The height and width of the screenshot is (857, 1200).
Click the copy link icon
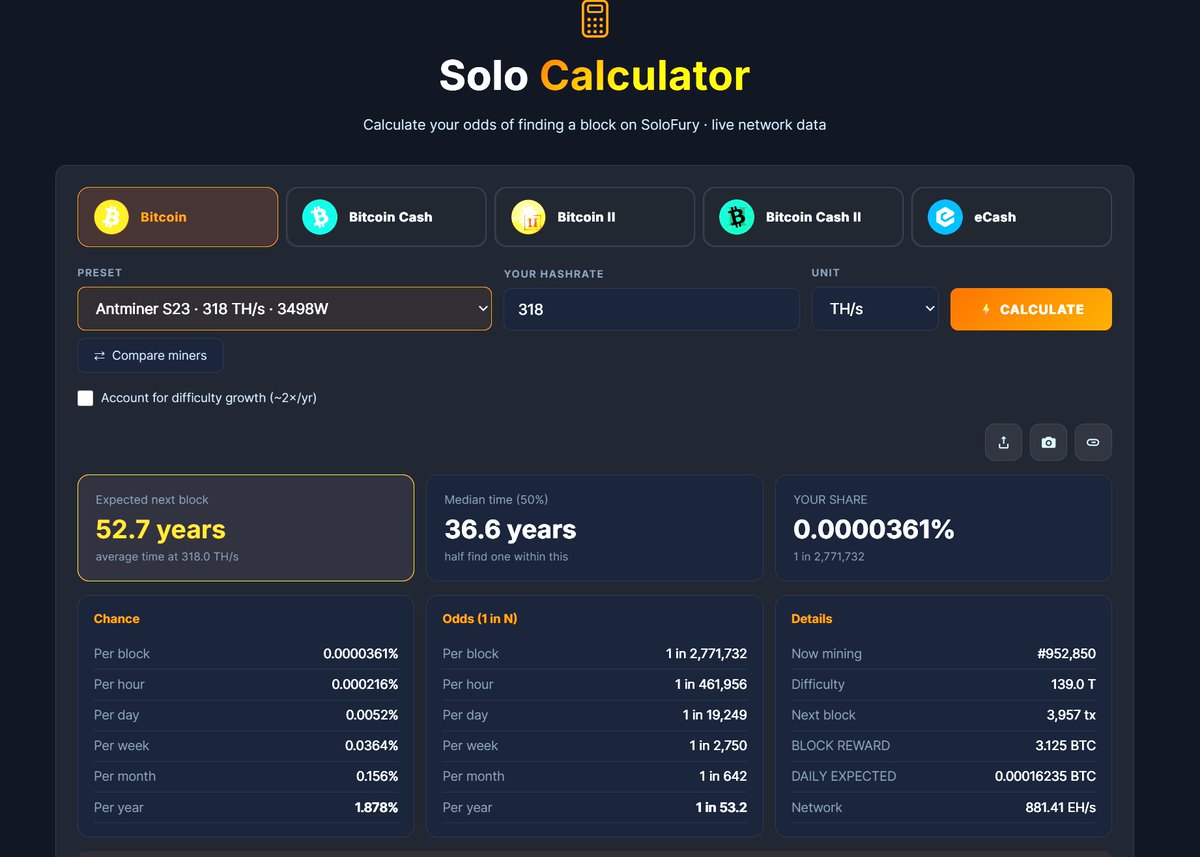click(1093, 442)
